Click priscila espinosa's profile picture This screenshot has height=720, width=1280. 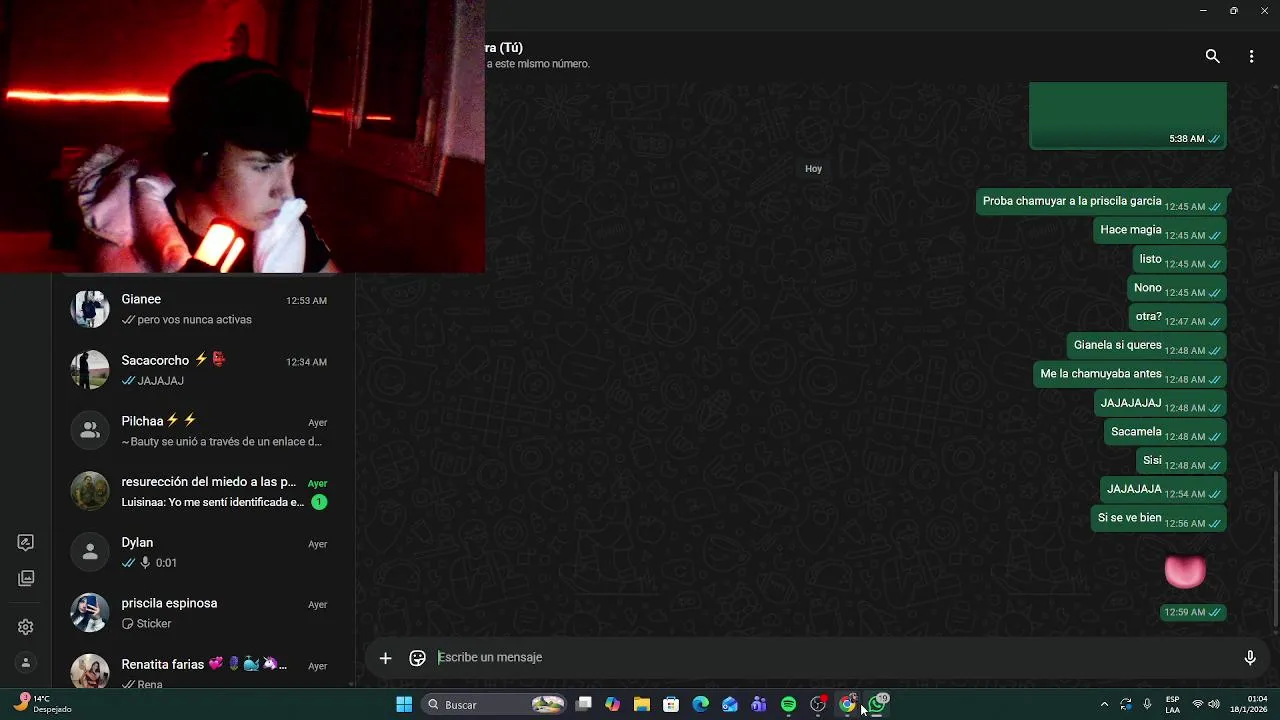point(90,613)
